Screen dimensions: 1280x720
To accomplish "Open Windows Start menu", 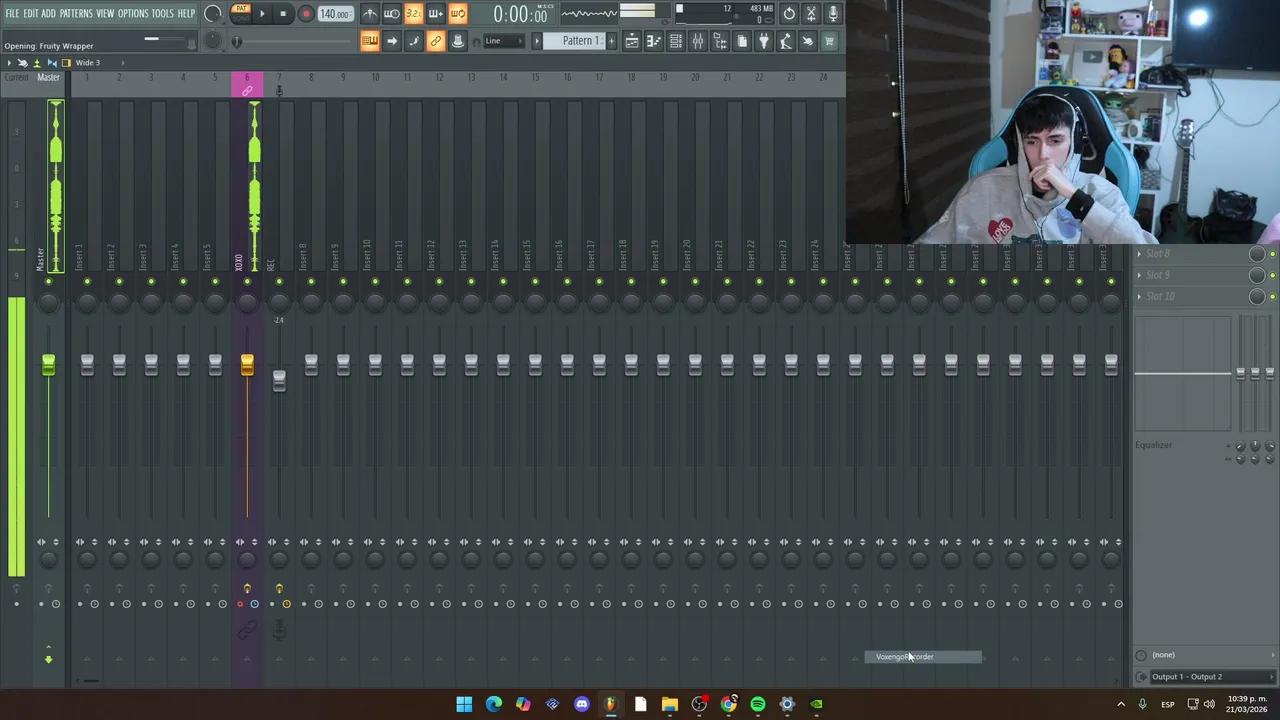I will click(x=464, y=704).
